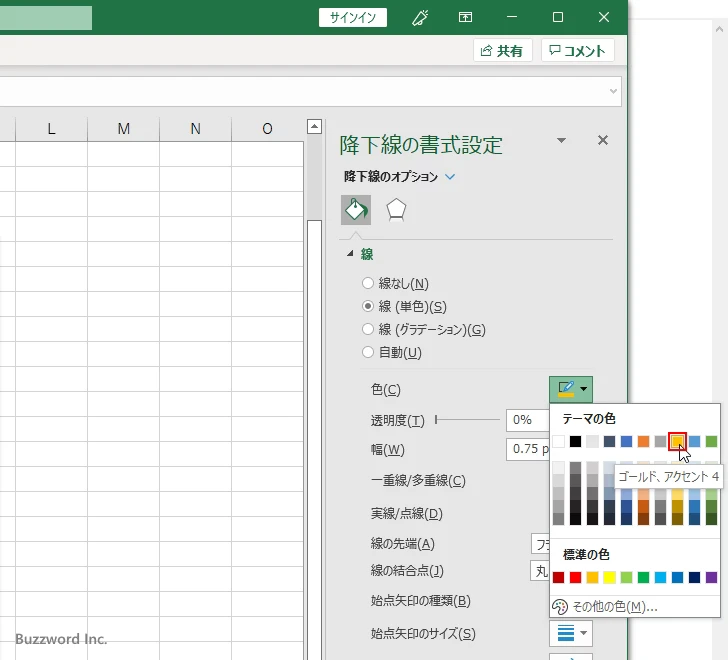This screenshot has height=660, width=728.
Task: Open the 線の先端(A) cap type dropdown
Action: click(x=540, y=544)
